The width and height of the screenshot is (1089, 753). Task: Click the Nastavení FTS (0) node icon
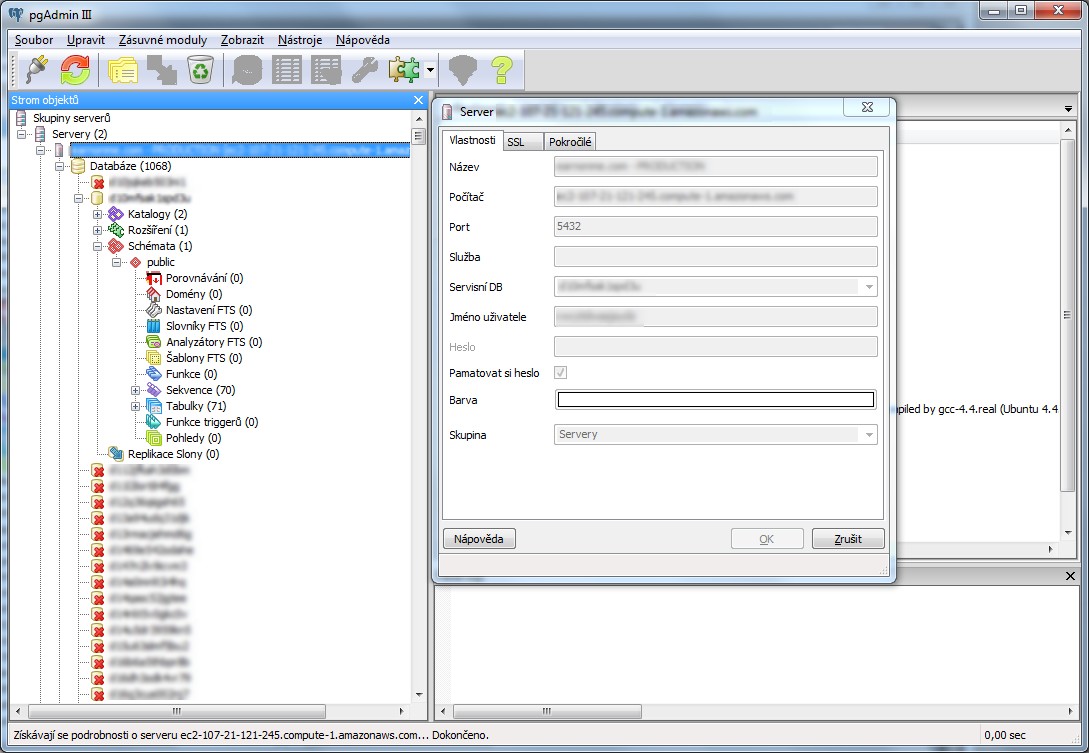coord(153,310)
